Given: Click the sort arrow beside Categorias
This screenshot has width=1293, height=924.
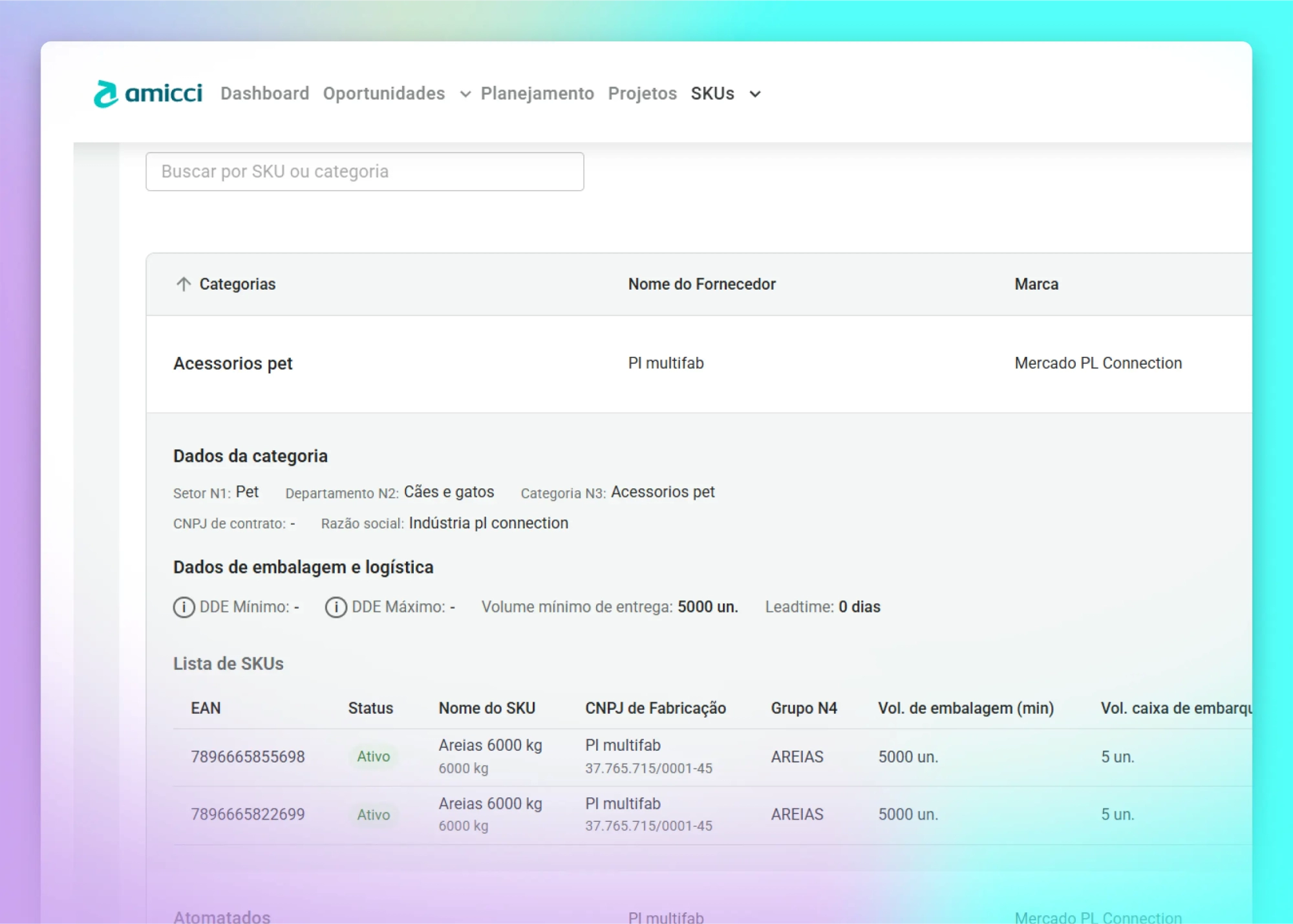Looking at the screenshot, I should (x=184, y=284).
